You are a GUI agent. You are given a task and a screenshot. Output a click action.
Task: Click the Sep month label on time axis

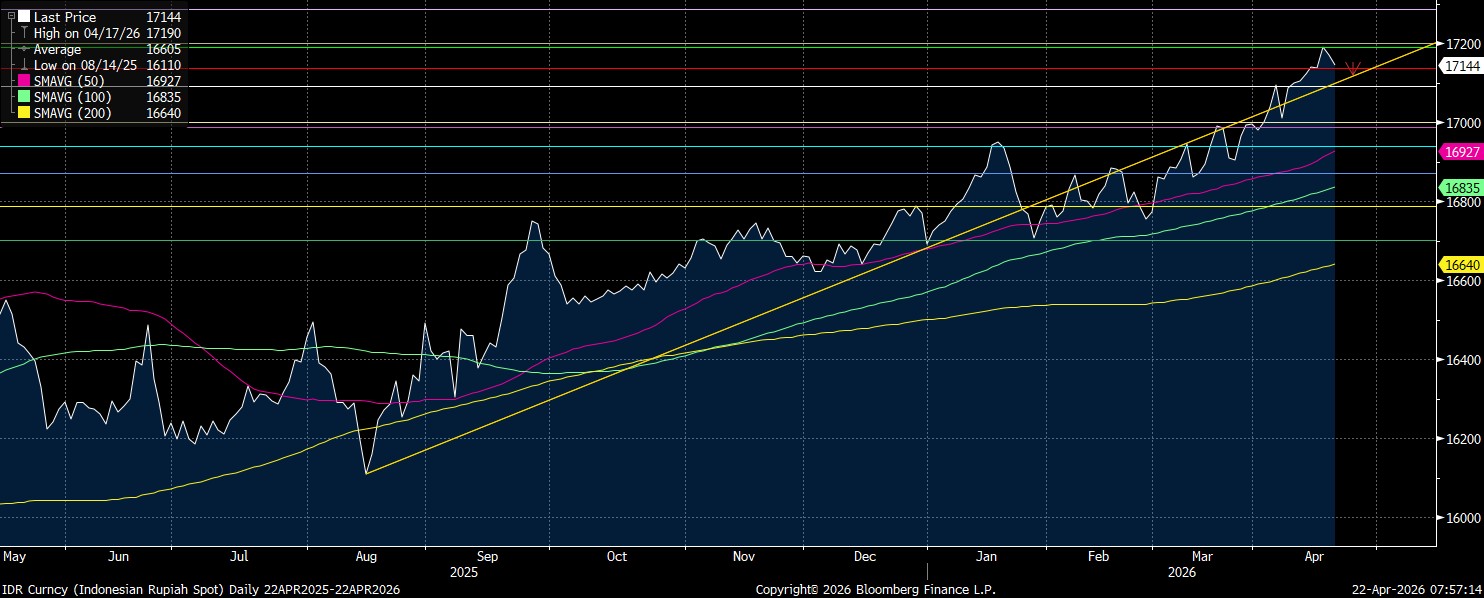pyautogui.click(x=487, y=555)
